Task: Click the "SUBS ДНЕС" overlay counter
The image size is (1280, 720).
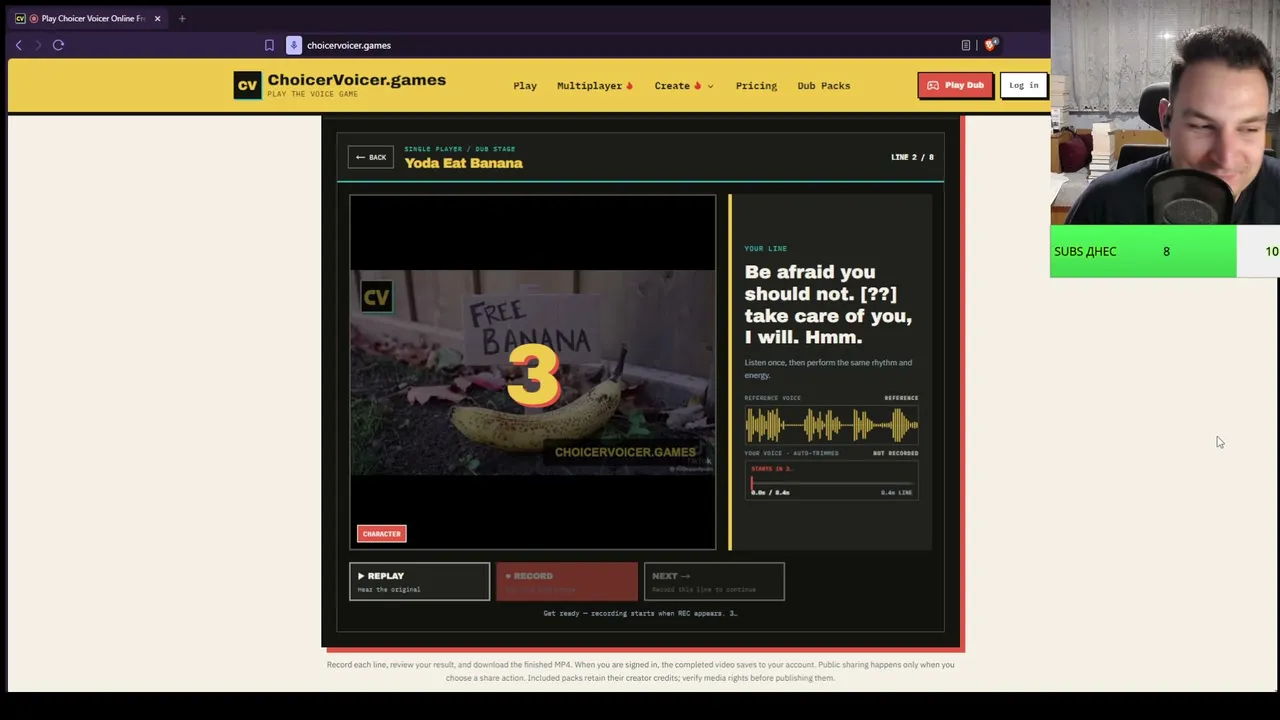Action: pyautogui.click(x=1143, y=251)
